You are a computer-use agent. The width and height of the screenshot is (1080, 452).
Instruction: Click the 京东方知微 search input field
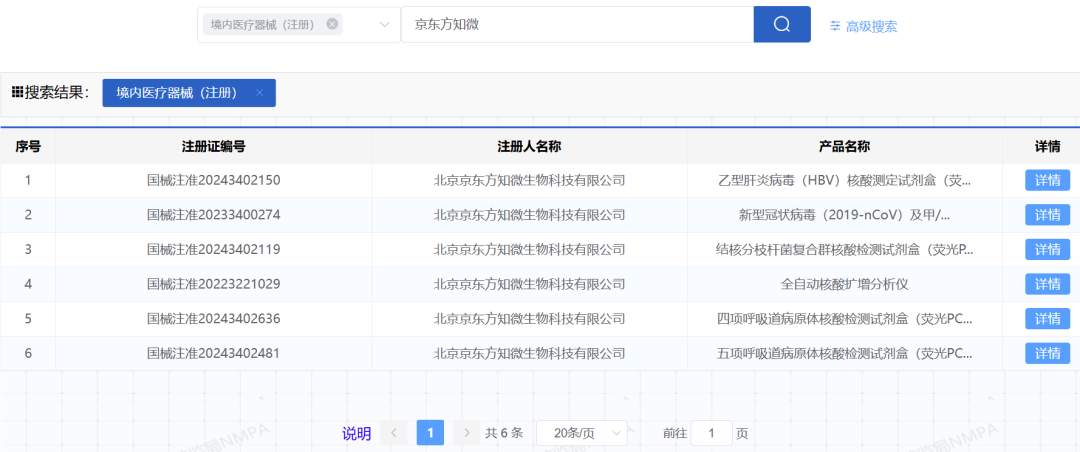click(576, 25)
